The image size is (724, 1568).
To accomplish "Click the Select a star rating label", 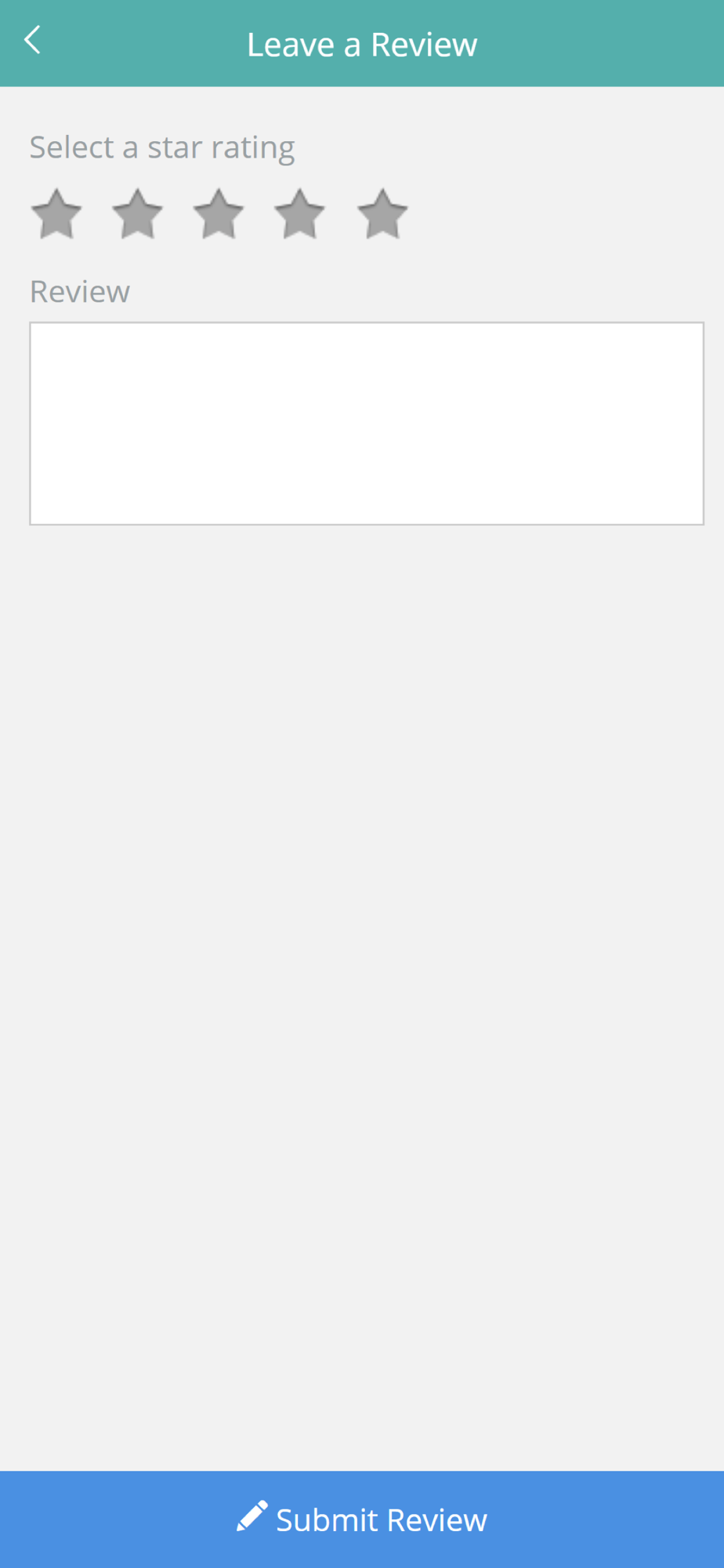I will (162, 148).
